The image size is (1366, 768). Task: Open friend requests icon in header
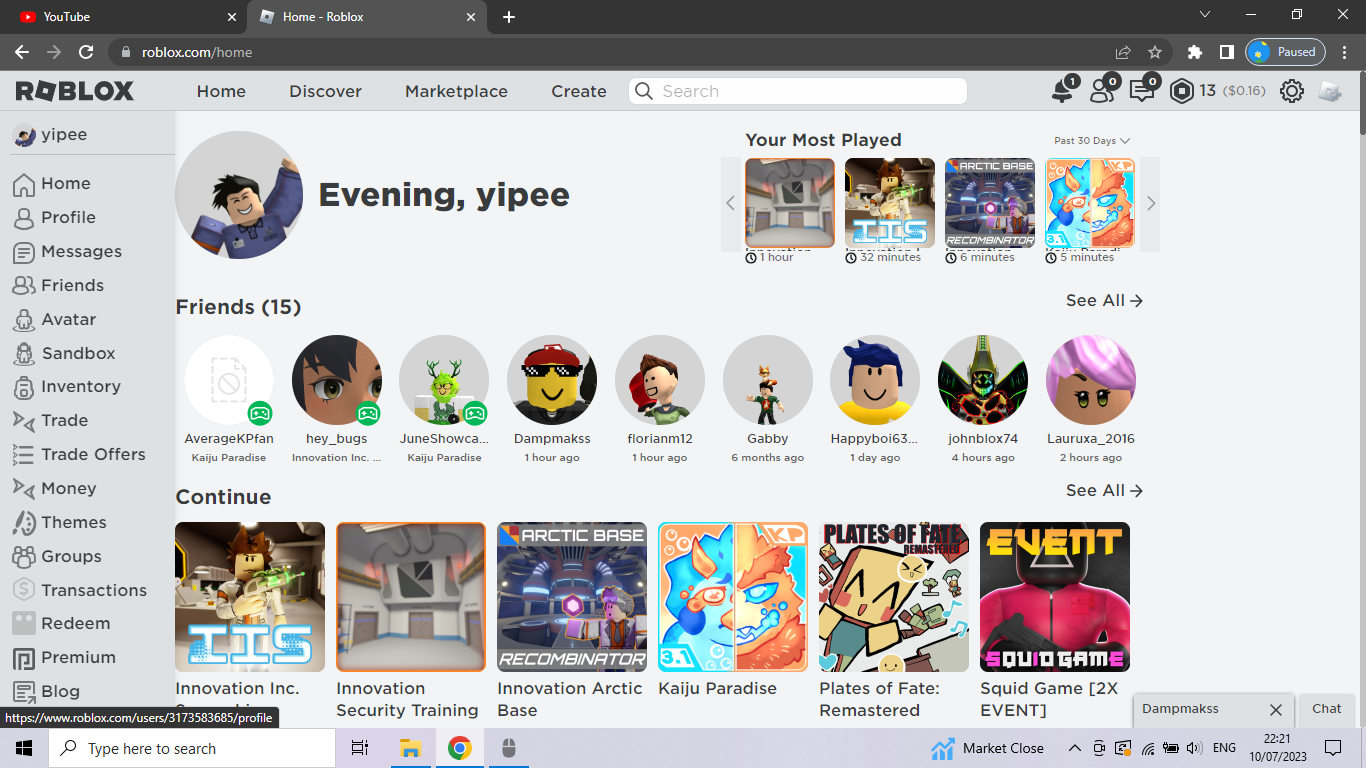point(1102,92)
